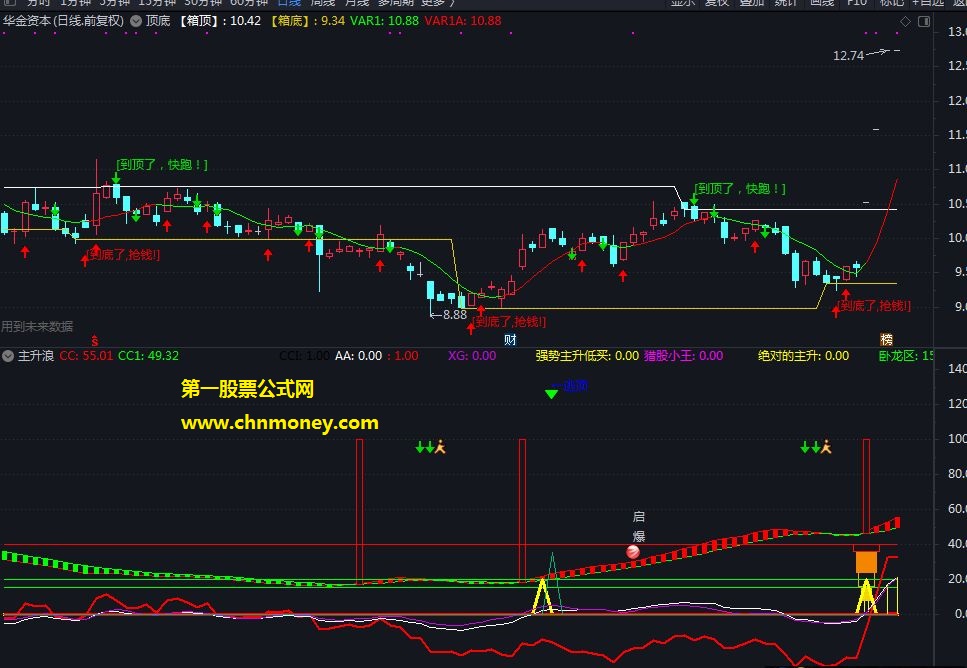Click the red VAR1A: 10.88 value
The image size is (967, 668).
tap(463, 21)
